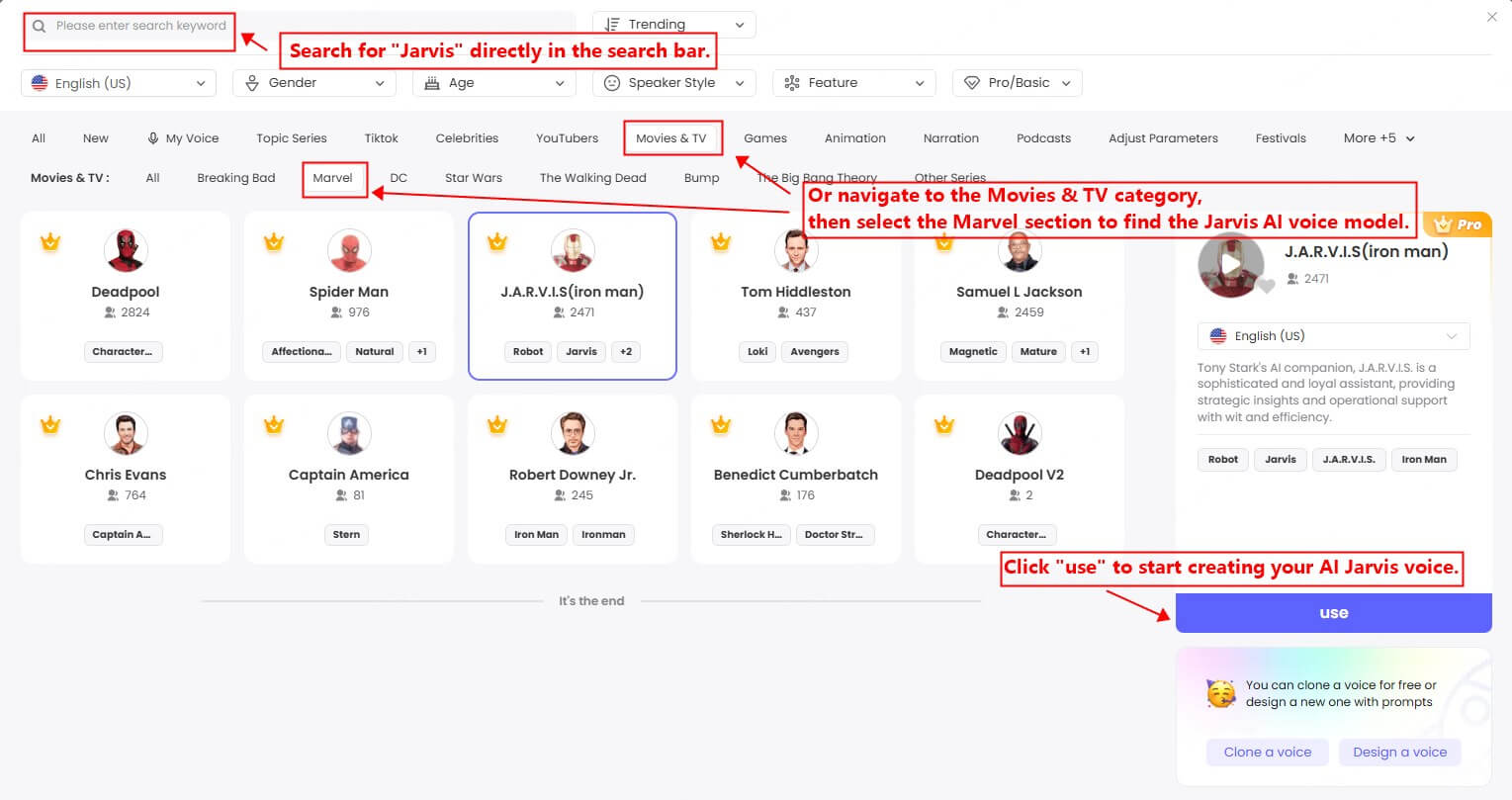
Task: Click the US flag icon in the language filter
Action: pyautogui.click(x=40, y=82)
